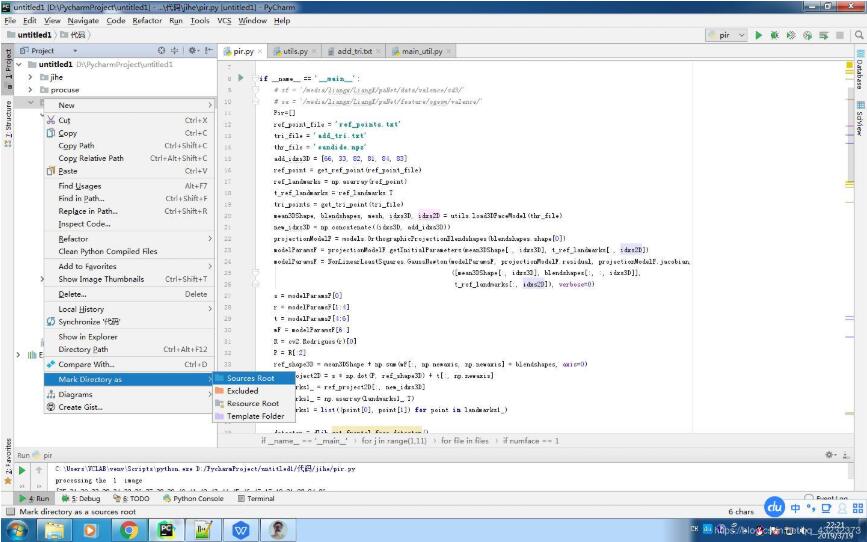
Task: Toggle the Structure side panel
Action: click(8, 123)
